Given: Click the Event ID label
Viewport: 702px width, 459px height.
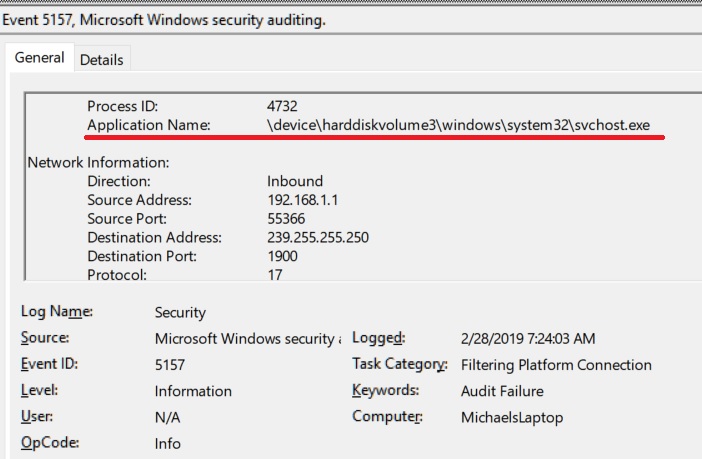Looking at the screenshot, I should 49,364.
